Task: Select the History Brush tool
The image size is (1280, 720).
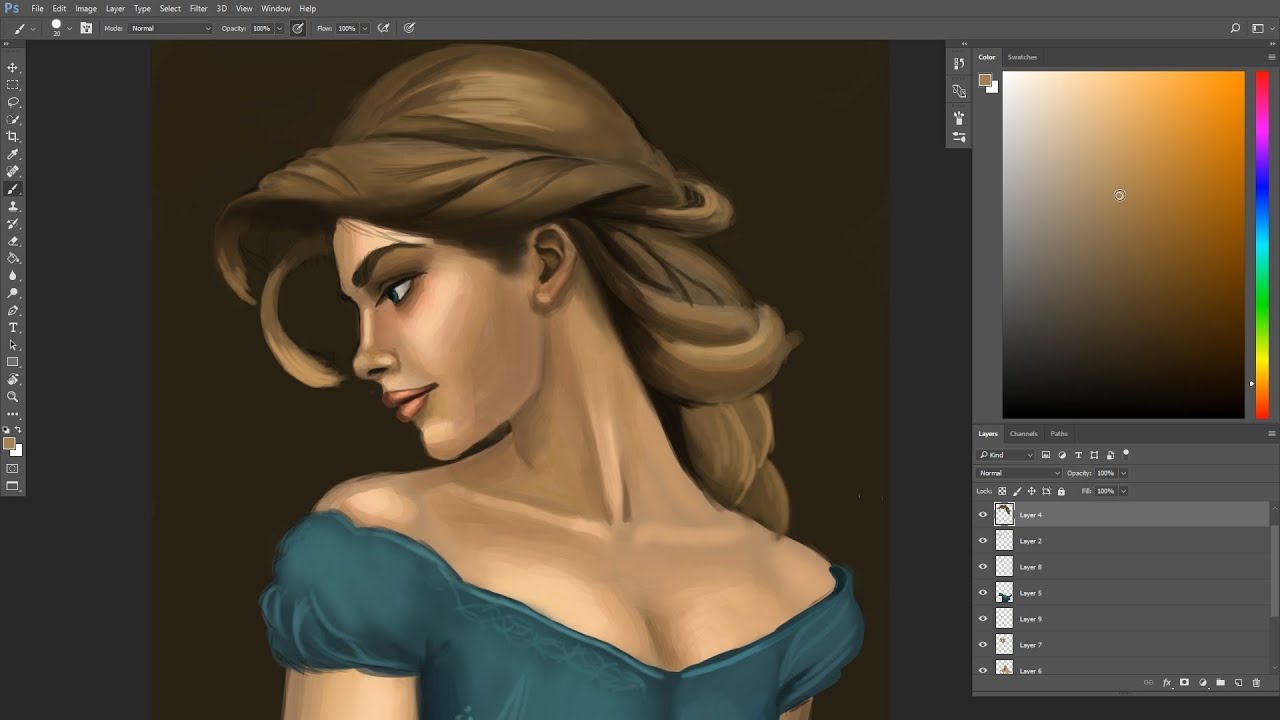Action: (x=13, y=224)
